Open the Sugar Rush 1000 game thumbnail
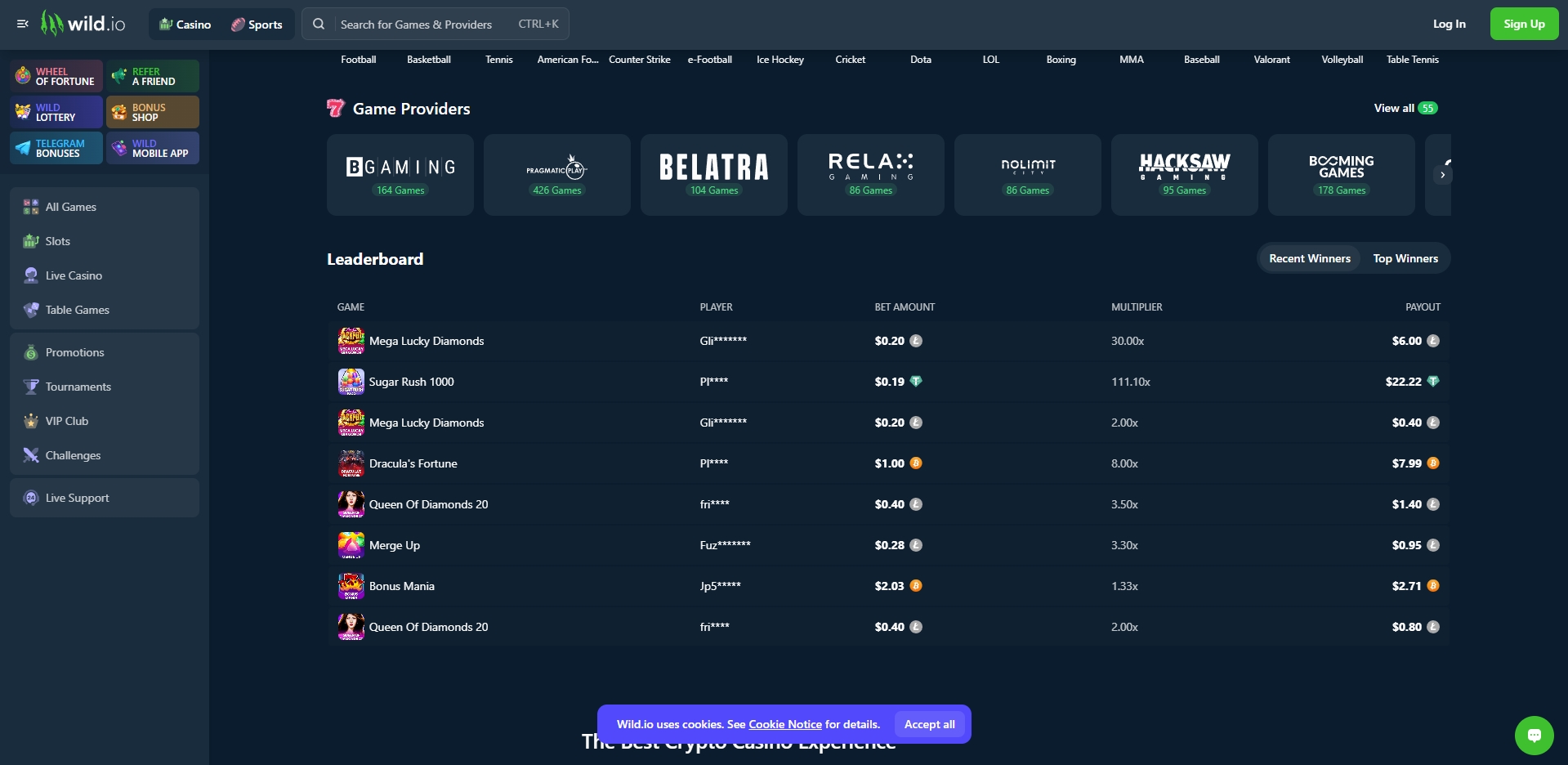1568x765 pixels. [351, 382]
